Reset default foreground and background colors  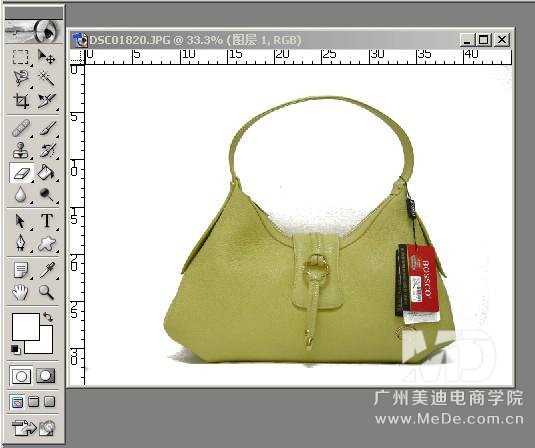tap(15, 349)
